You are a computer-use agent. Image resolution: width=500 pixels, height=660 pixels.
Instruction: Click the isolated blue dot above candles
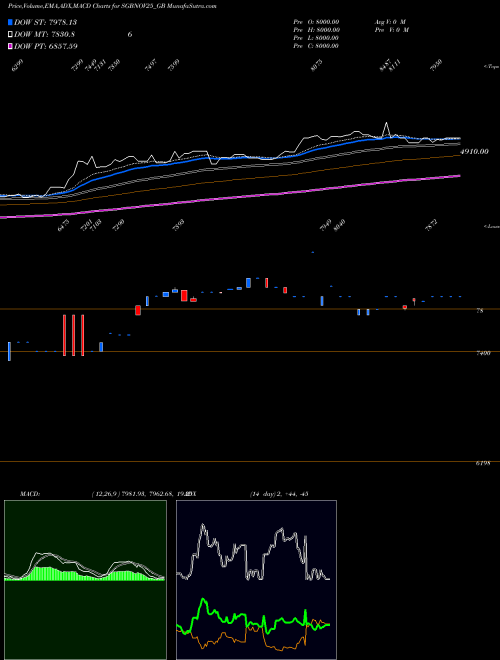(x=312, y=252)
